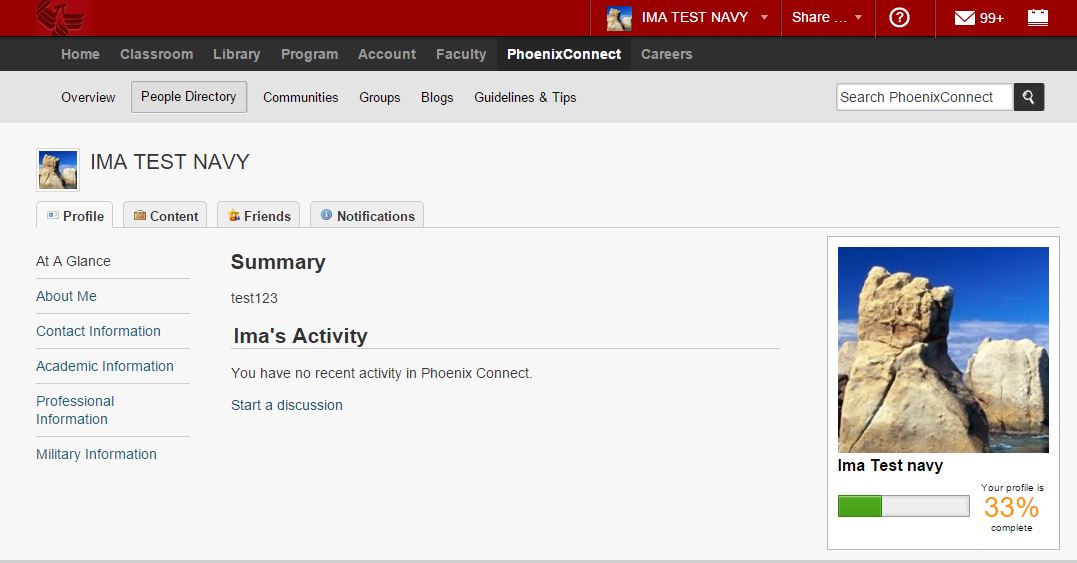Select PhoenixConnect in main navigation

coord(564,54)
